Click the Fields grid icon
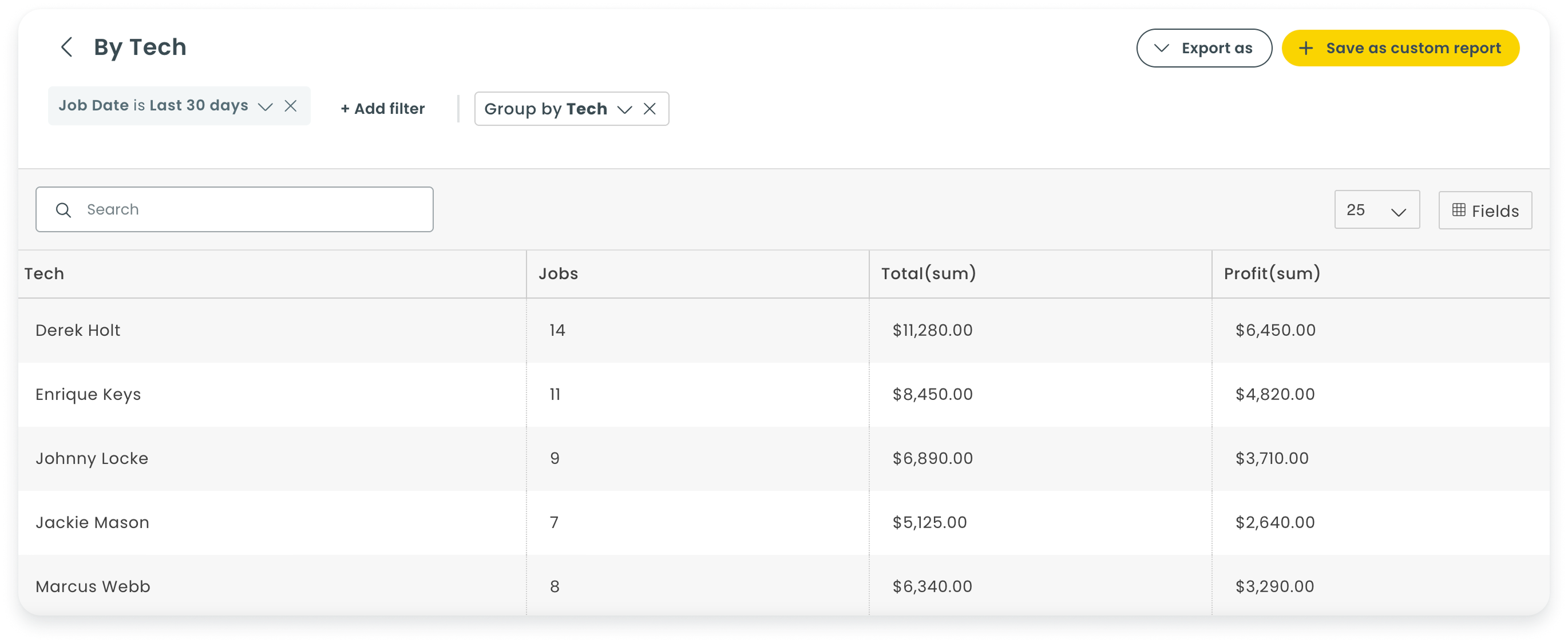 (1459, 210)
